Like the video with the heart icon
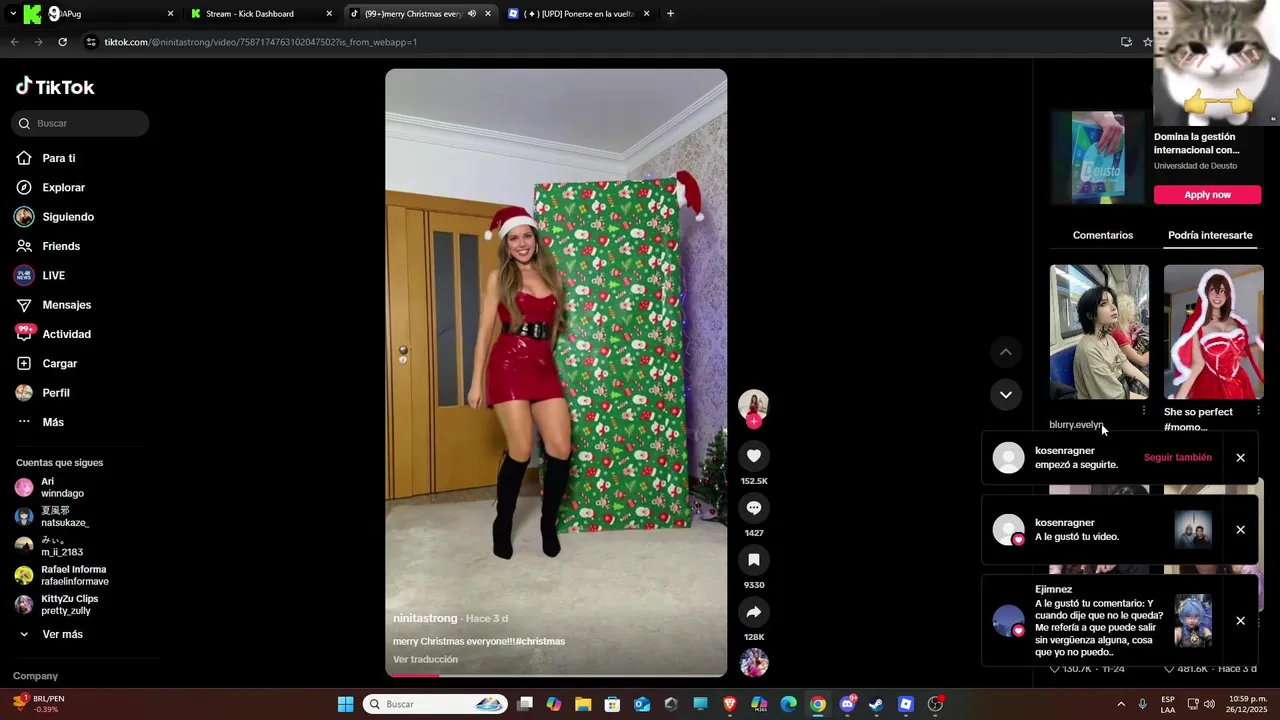 pos(754,456)
